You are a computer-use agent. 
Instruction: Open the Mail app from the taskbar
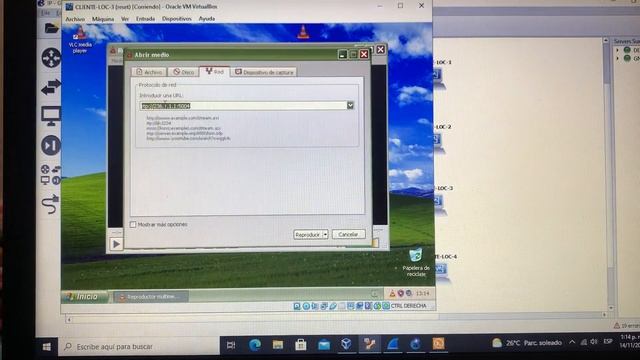324,345
